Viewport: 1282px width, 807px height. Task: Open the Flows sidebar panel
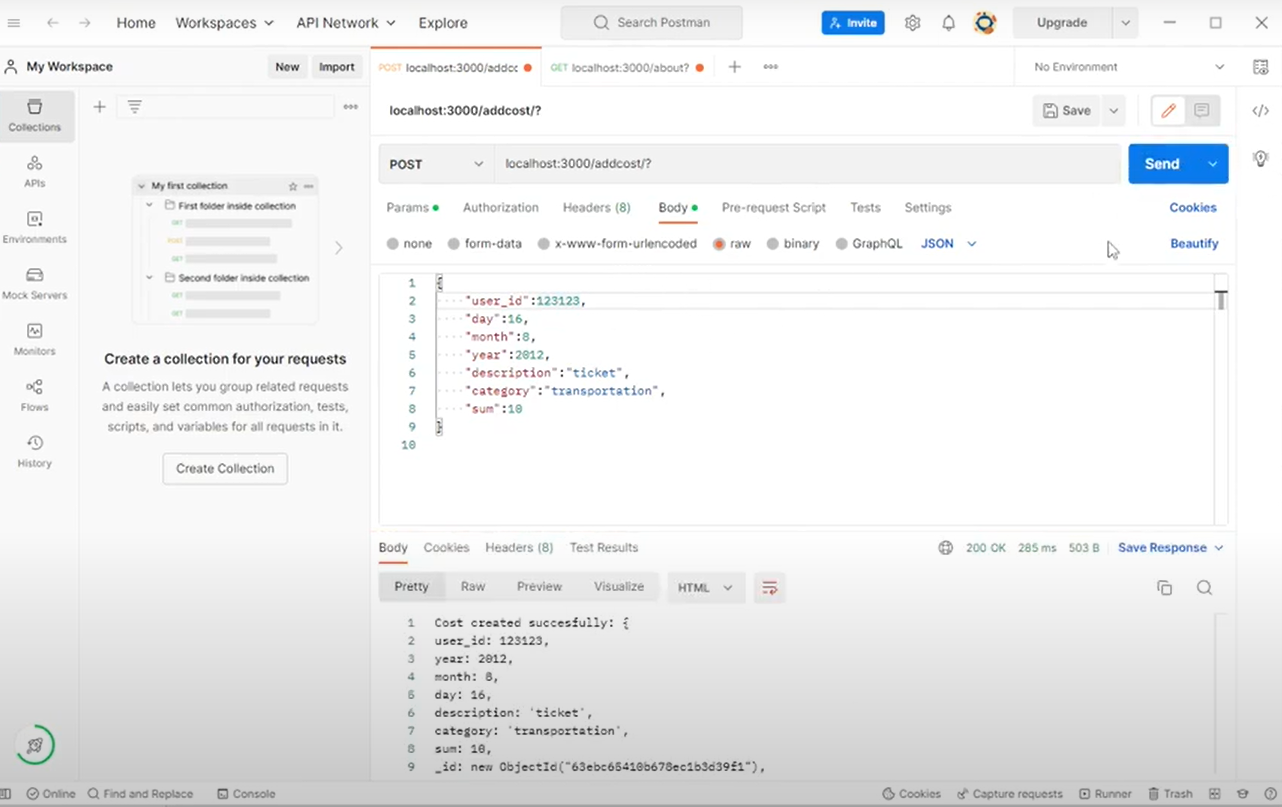(35, 396)
